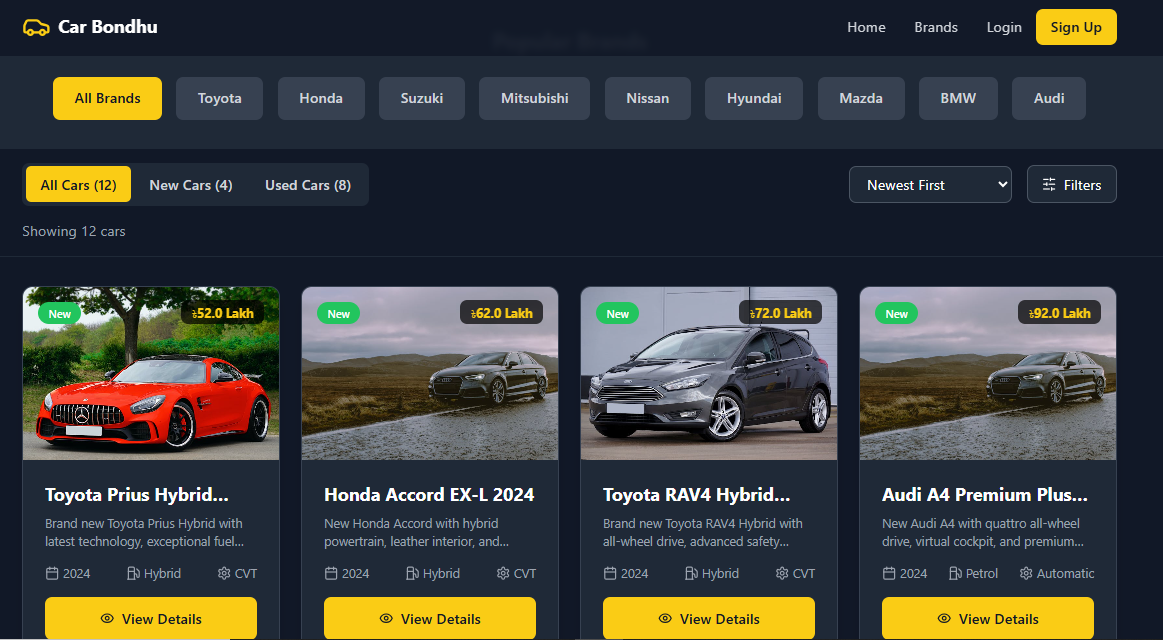Click the Honda Accord EX-L 2024 title
This screenshot has height=640, width=1163.
[429, 495]
